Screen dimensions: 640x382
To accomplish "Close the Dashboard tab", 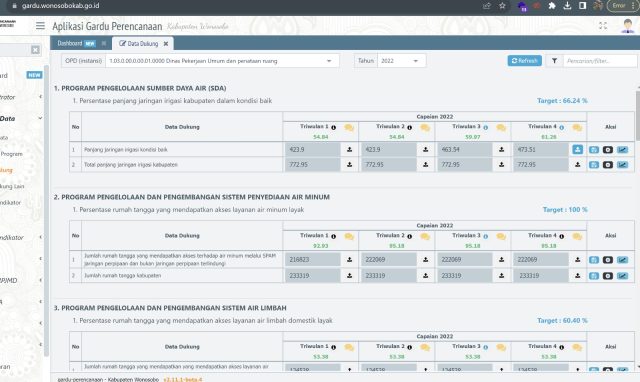I will (104, 43).
